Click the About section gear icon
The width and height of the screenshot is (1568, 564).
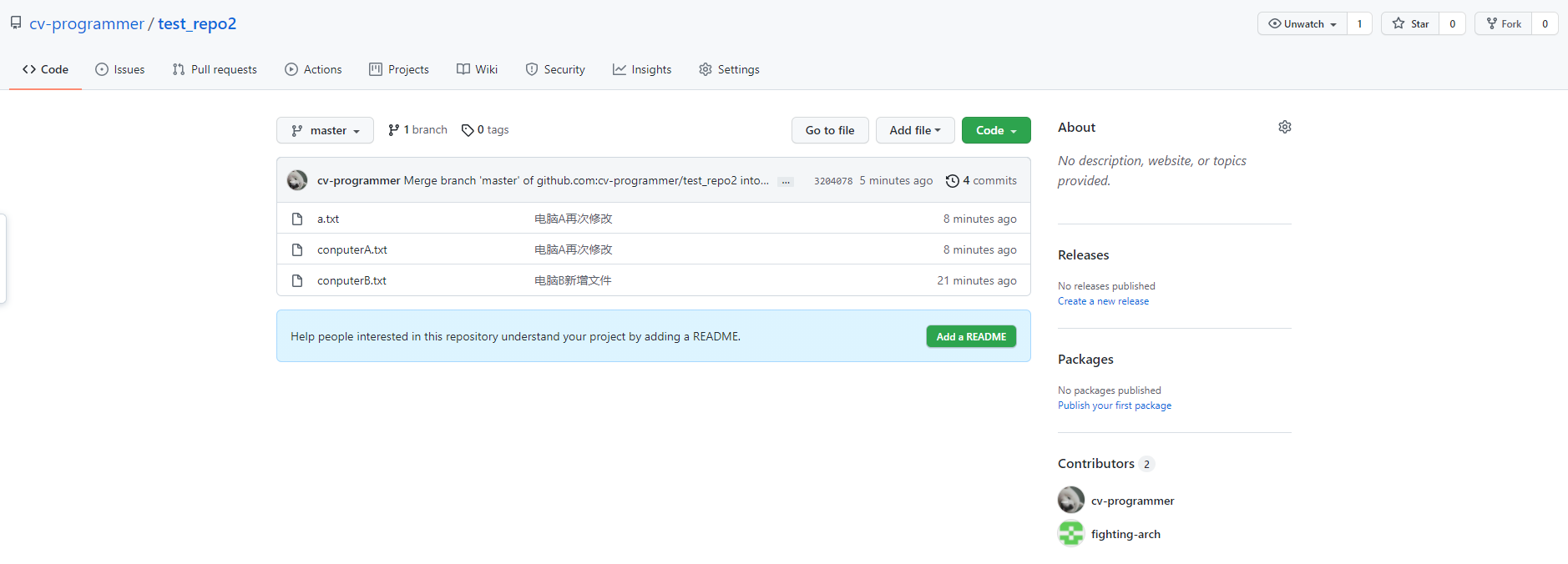[x=1284, y=127]
